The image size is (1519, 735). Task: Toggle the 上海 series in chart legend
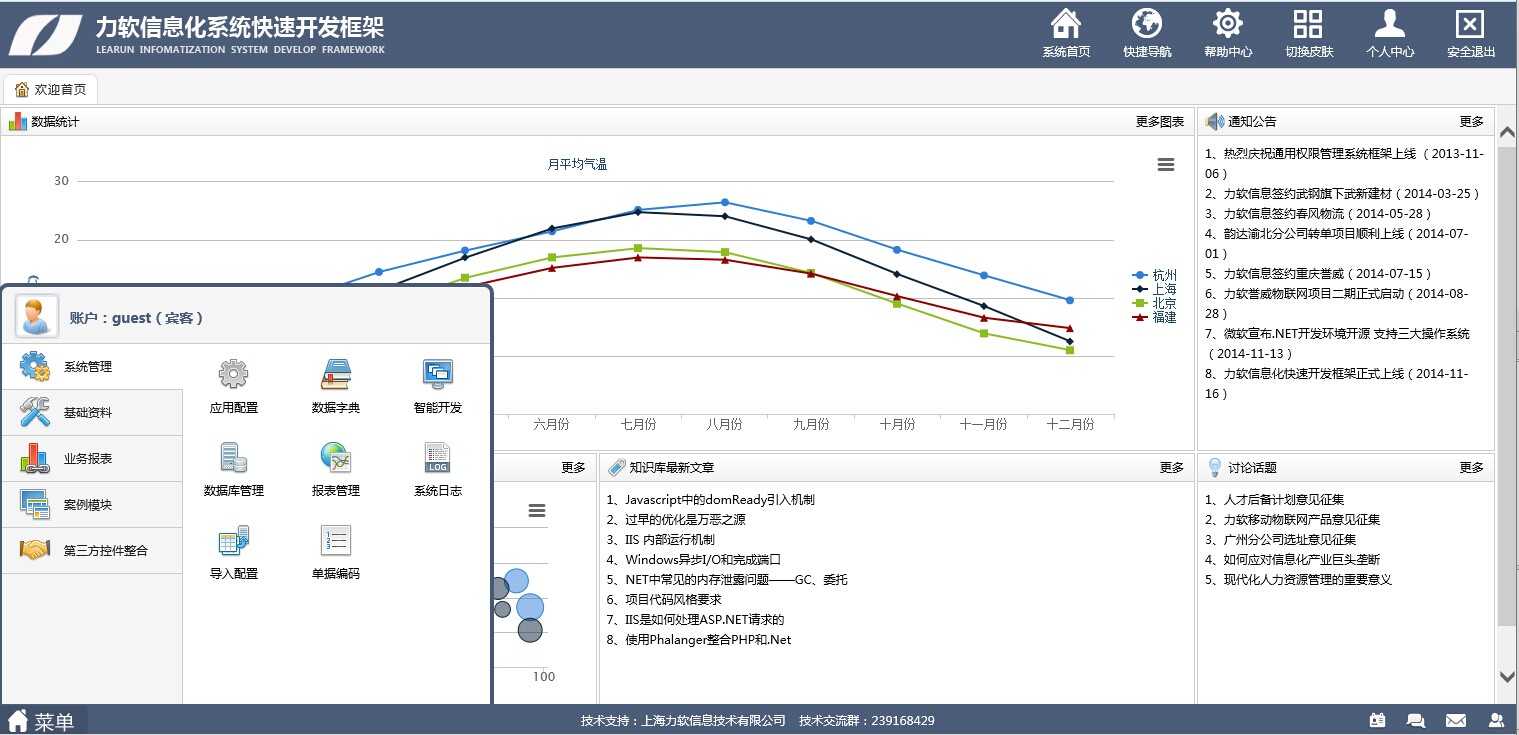coord(1154,289)
